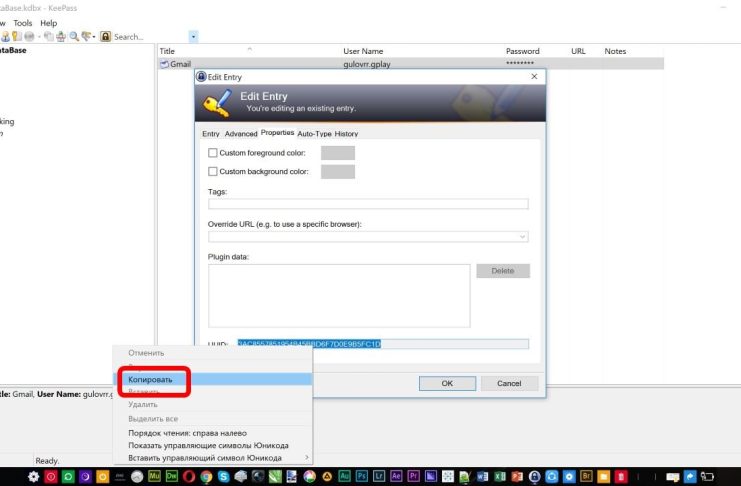Switch to KeePass taskbar icon
Viewport: 741px width, 486px height.
coord(534,476)
